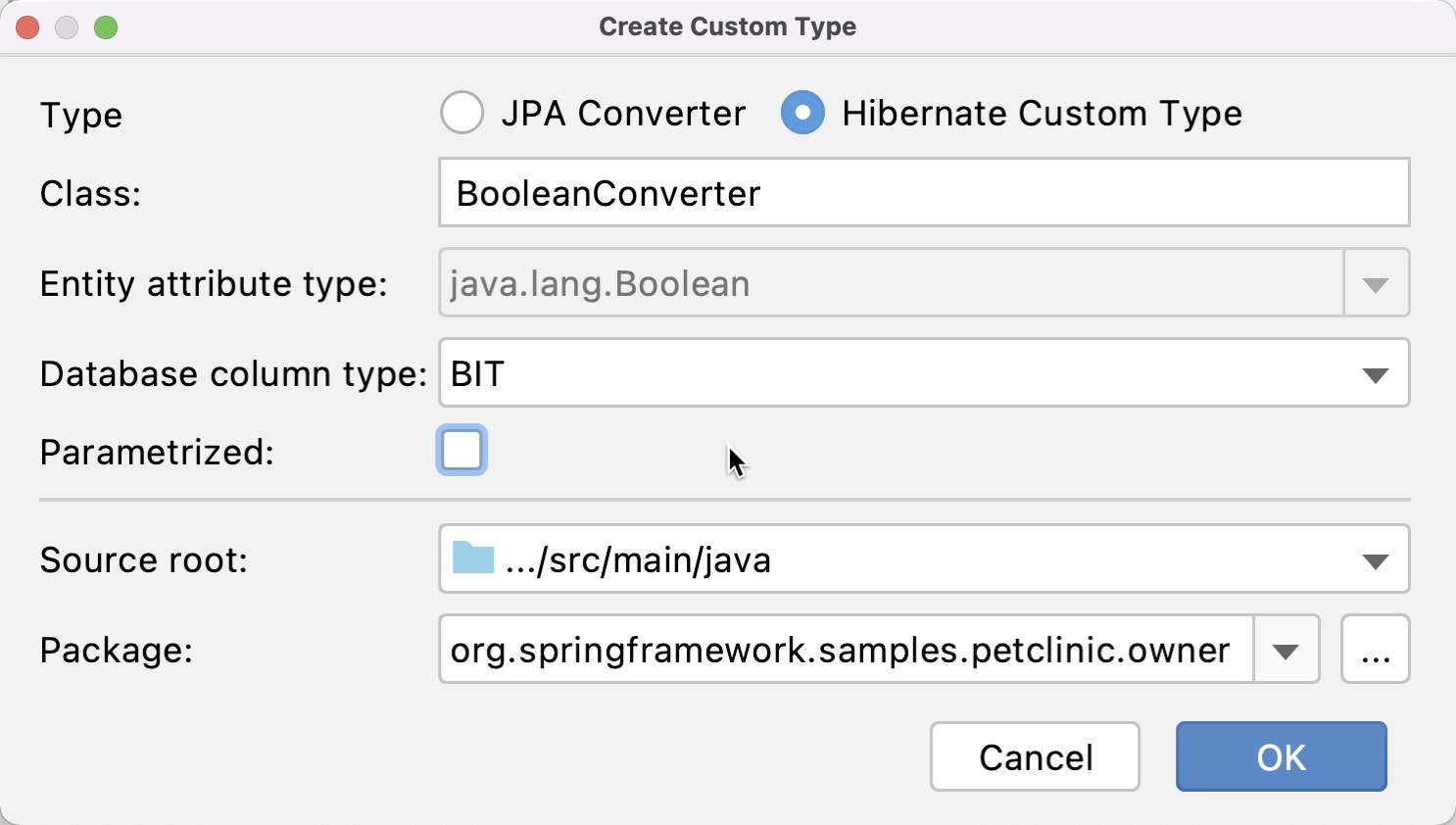Click the green zoom button in title bar
The image size is (1456, 825).
[x=106, y=27]
